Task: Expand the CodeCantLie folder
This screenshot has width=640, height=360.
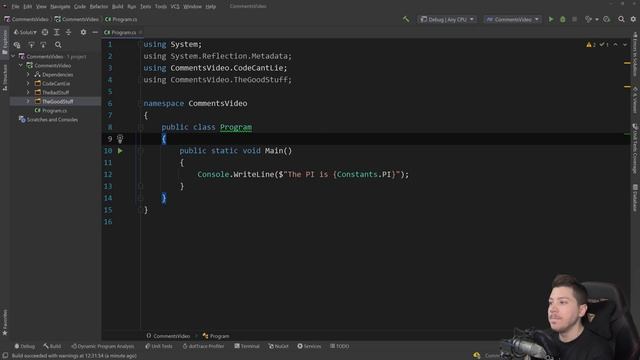Action: (x=28, y=83)
